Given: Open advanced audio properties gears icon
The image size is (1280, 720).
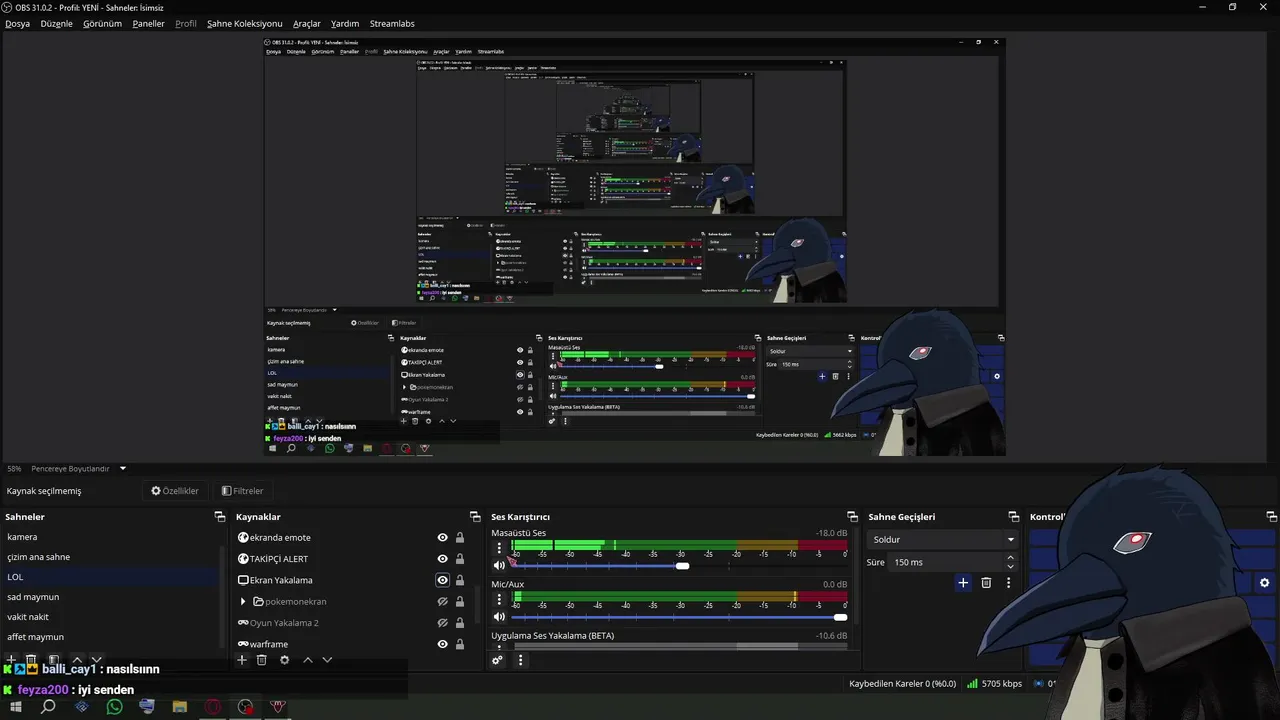Looking at the screenshot, I should [497, 660].
